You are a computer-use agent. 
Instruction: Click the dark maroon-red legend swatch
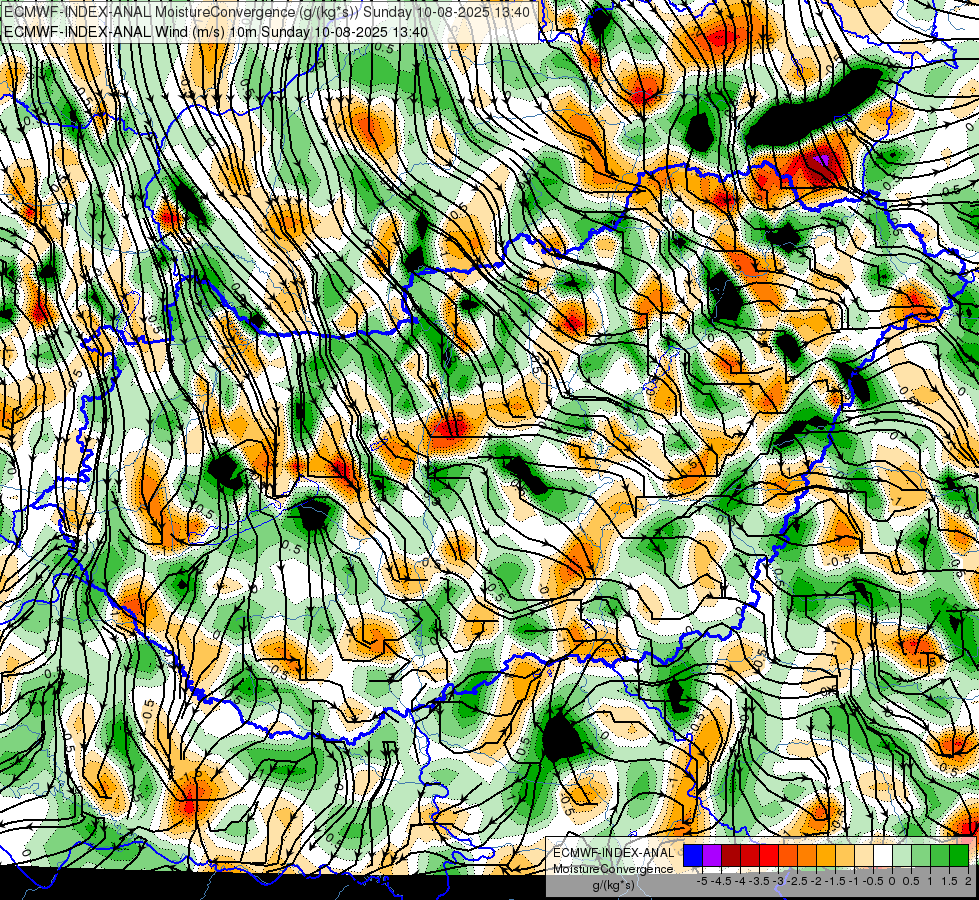tap(731, 856)
